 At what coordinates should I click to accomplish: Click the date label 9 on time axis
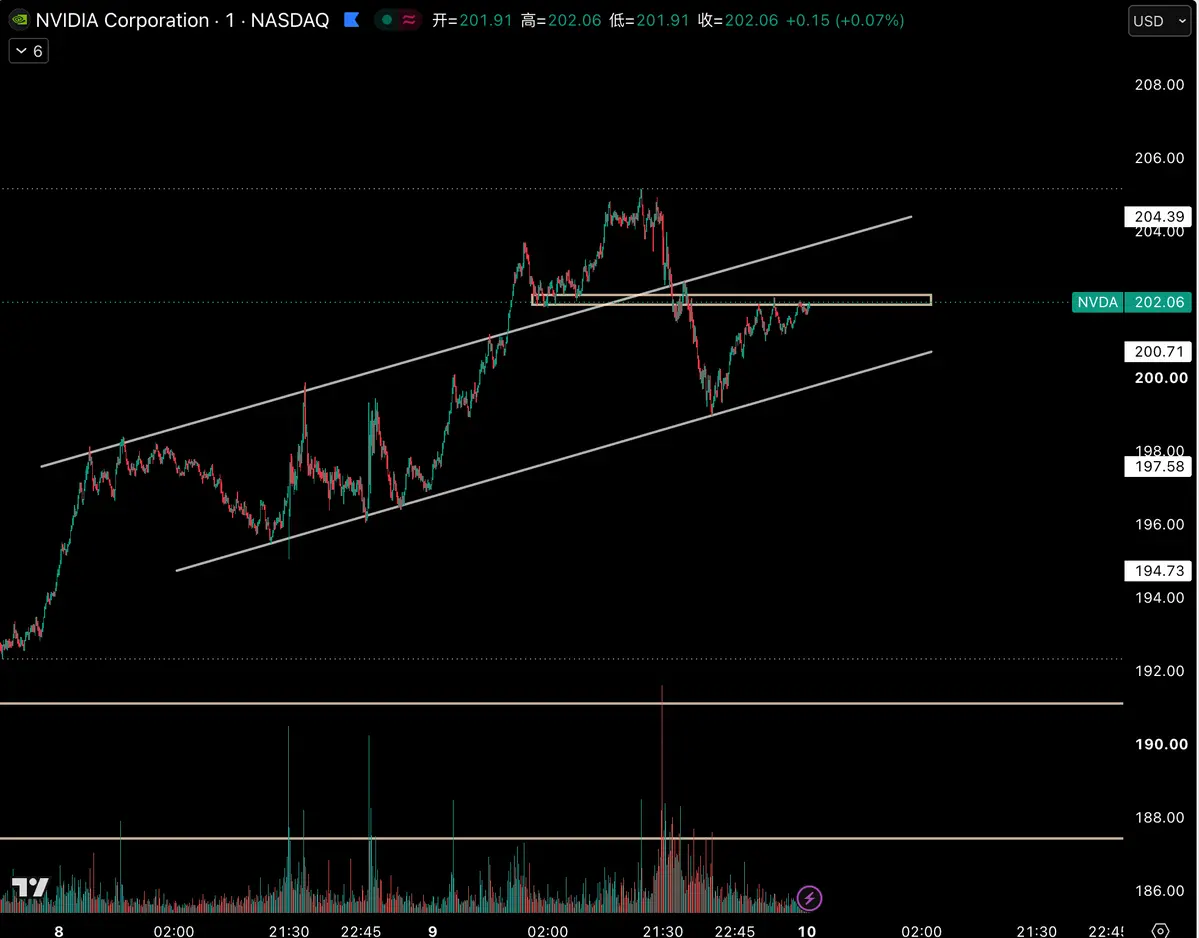433,931
